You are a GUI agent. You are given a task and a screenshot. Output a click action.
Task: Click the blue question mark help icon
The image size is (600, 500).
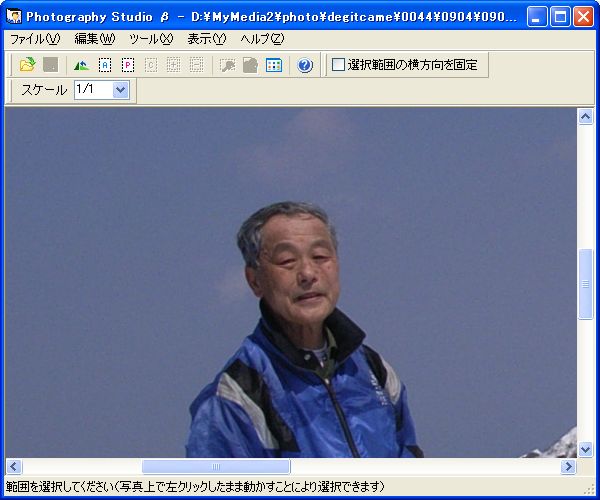point(305,65)
